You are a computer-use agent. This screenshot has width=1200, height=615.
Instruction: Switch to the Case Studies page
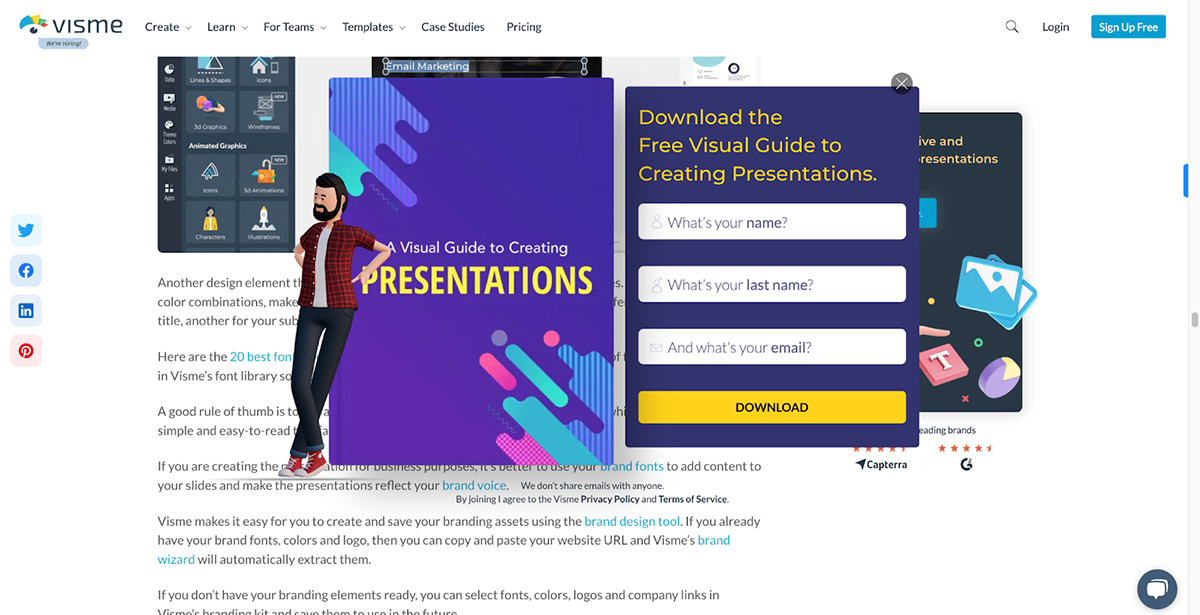[453, 27]
